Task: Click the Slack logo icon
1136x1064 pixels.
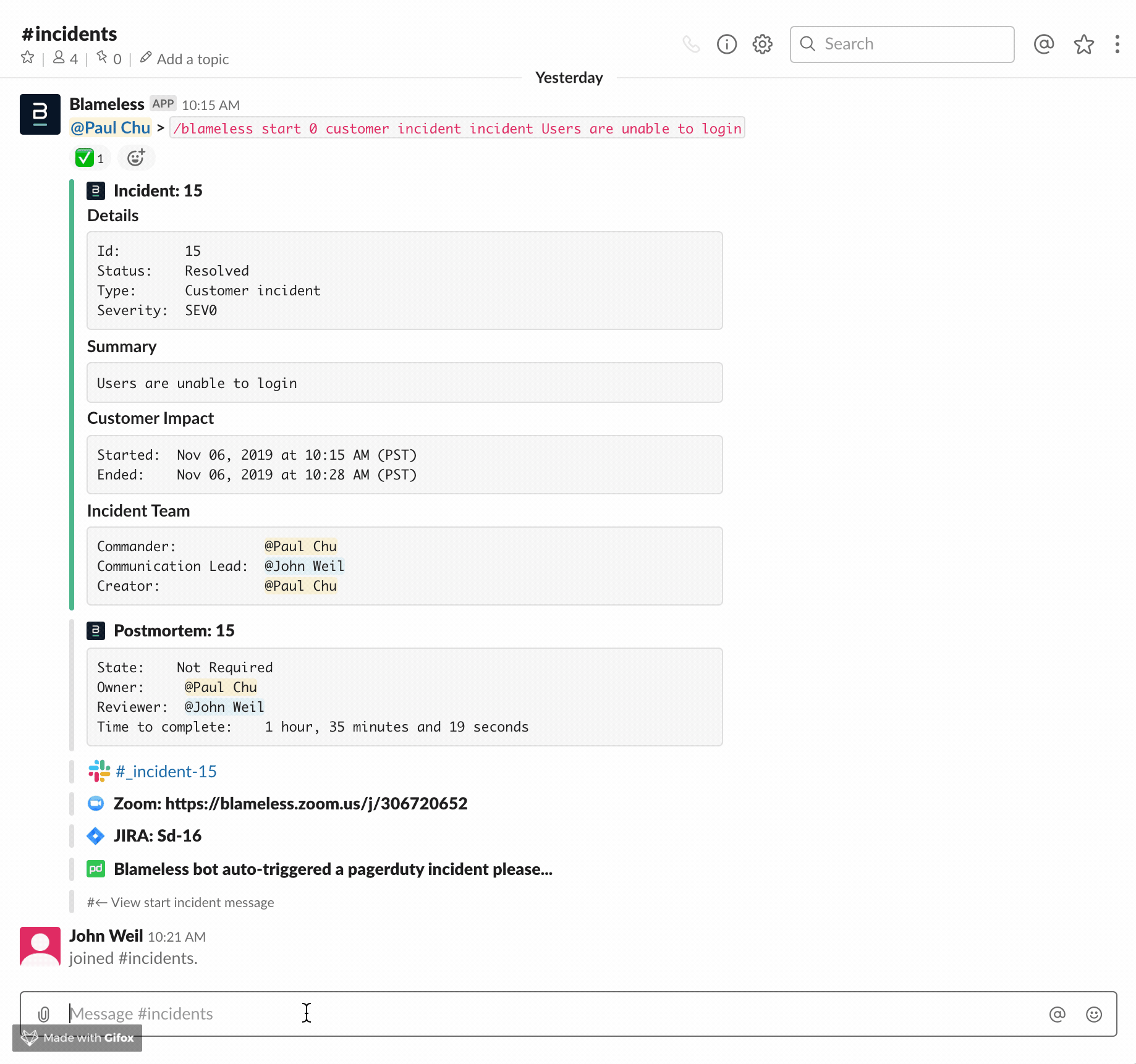Action: coord(99,771)
